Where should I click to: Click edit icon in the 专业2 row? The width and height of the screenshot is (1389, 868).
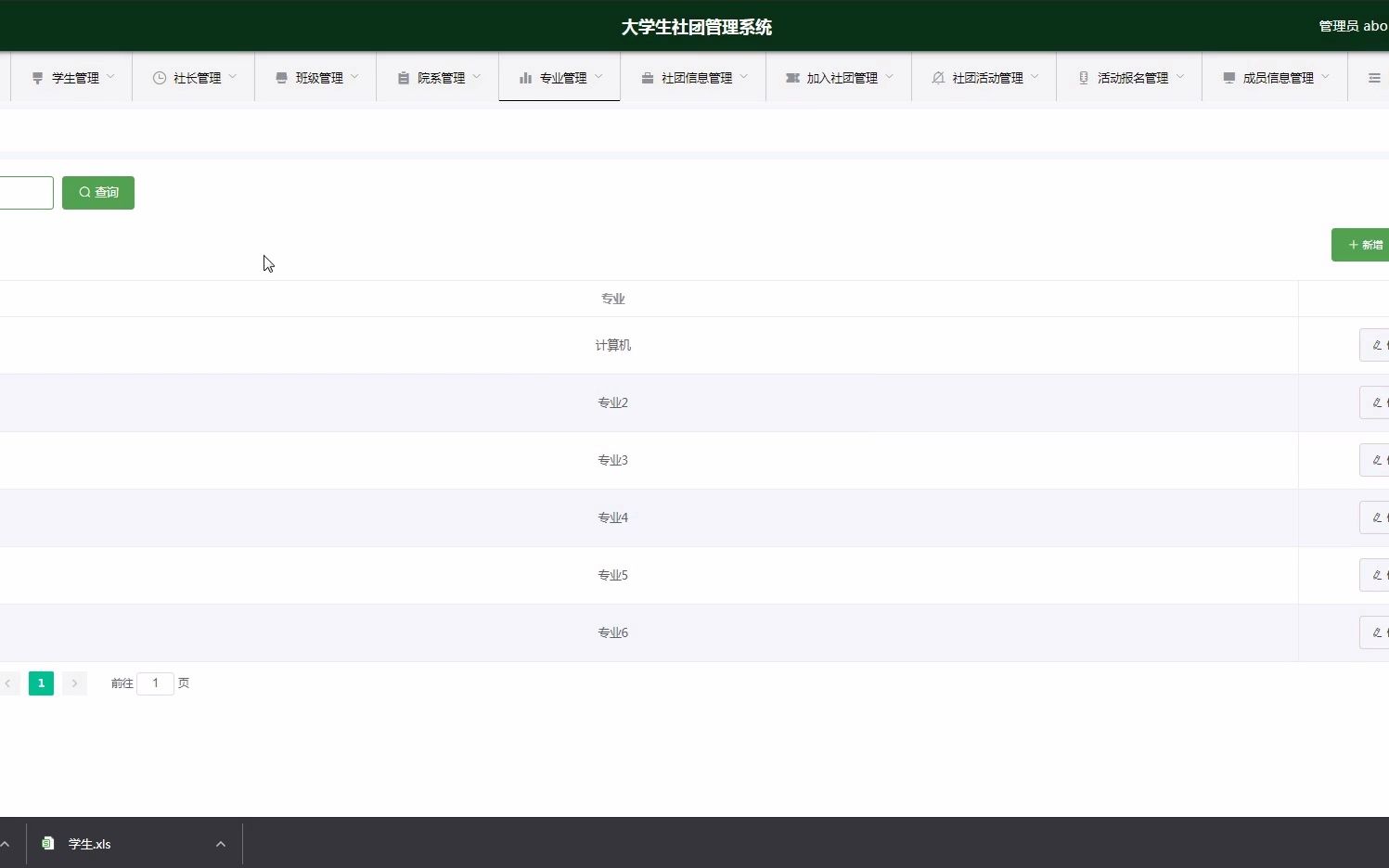(x=1377, y=402)
